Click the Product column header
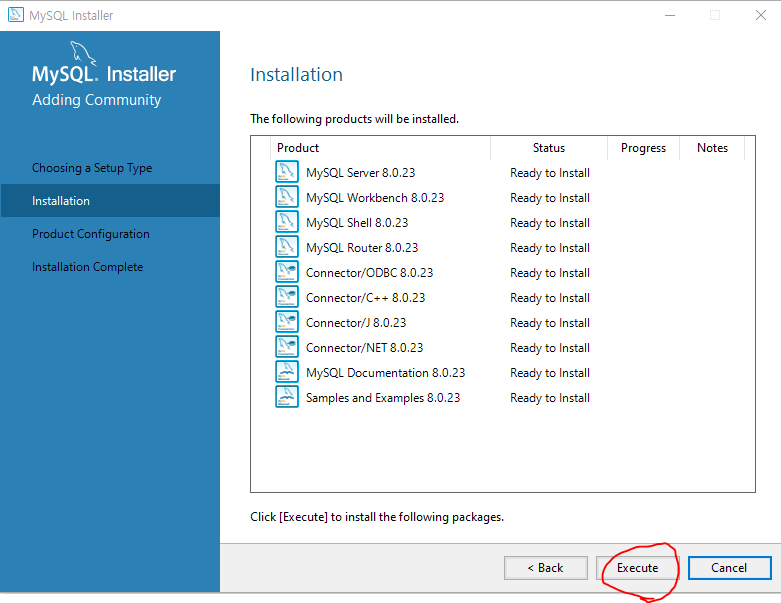781x603 pixels. point(381,148)
